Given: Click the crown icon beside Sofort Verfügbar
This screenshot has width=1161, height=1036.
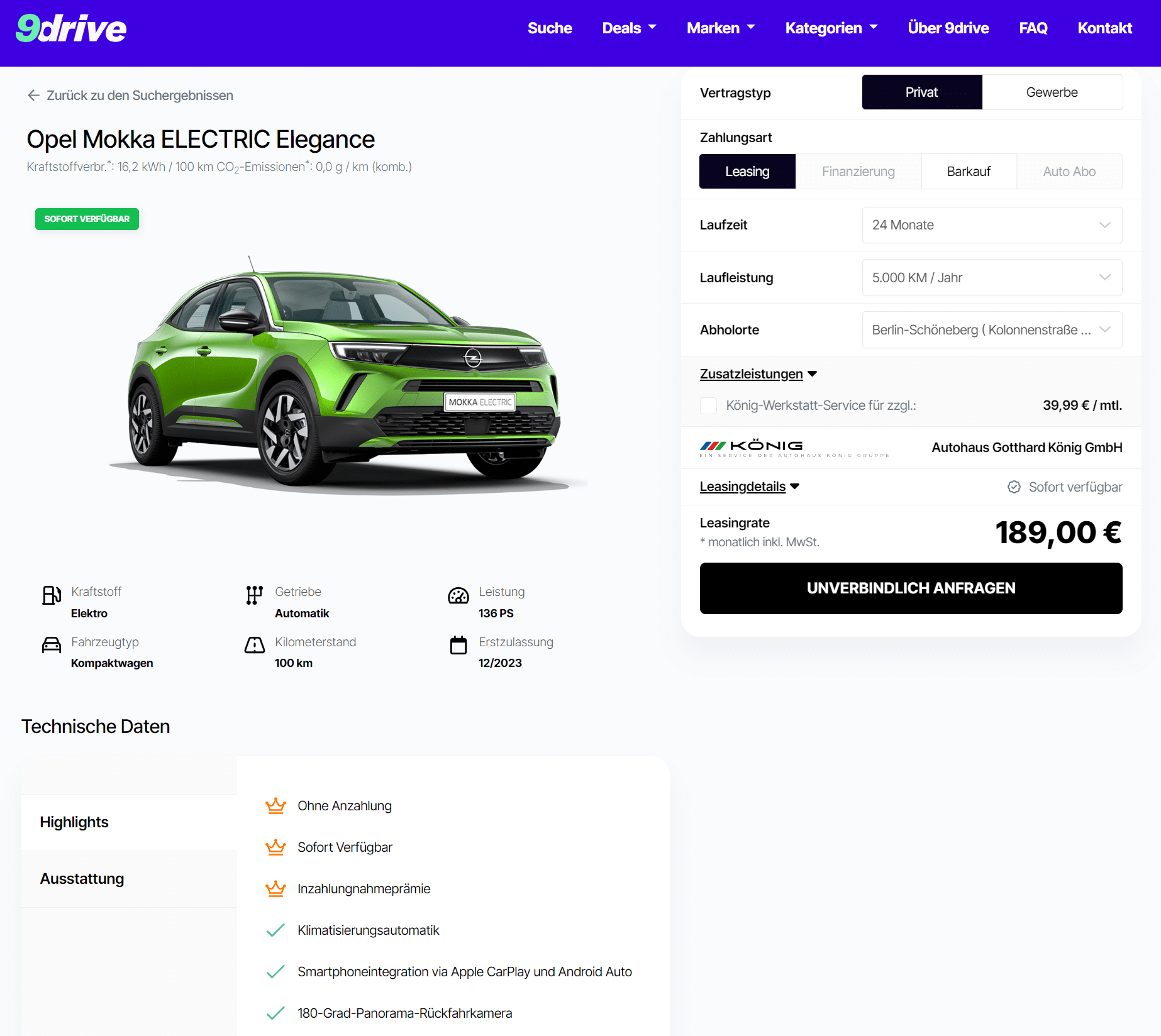Looking at the screenshot, I should click(275, 847).
